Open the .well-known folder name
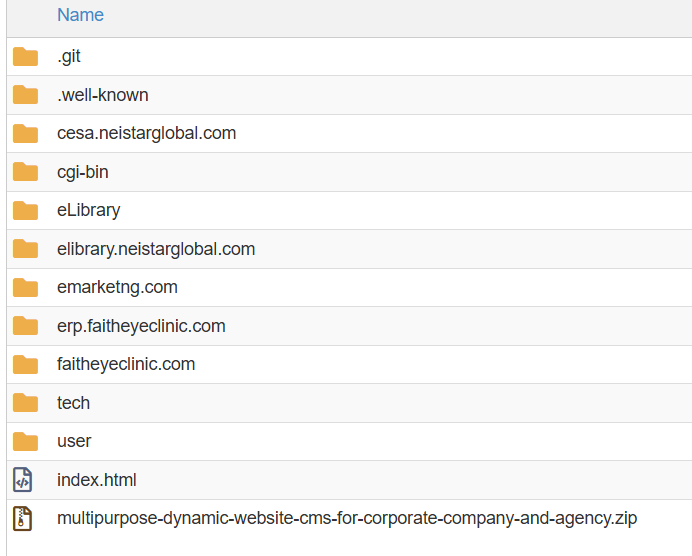 coord(103,95)
